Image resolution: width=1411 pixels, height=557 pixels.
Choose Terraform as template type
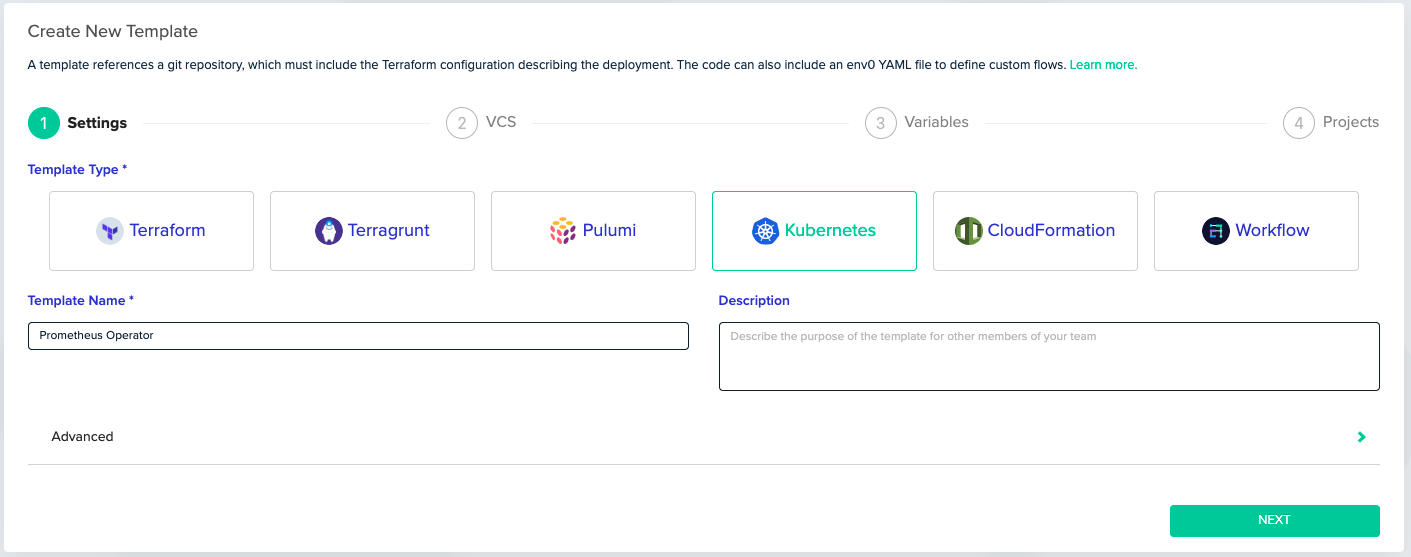coord(151,231)
